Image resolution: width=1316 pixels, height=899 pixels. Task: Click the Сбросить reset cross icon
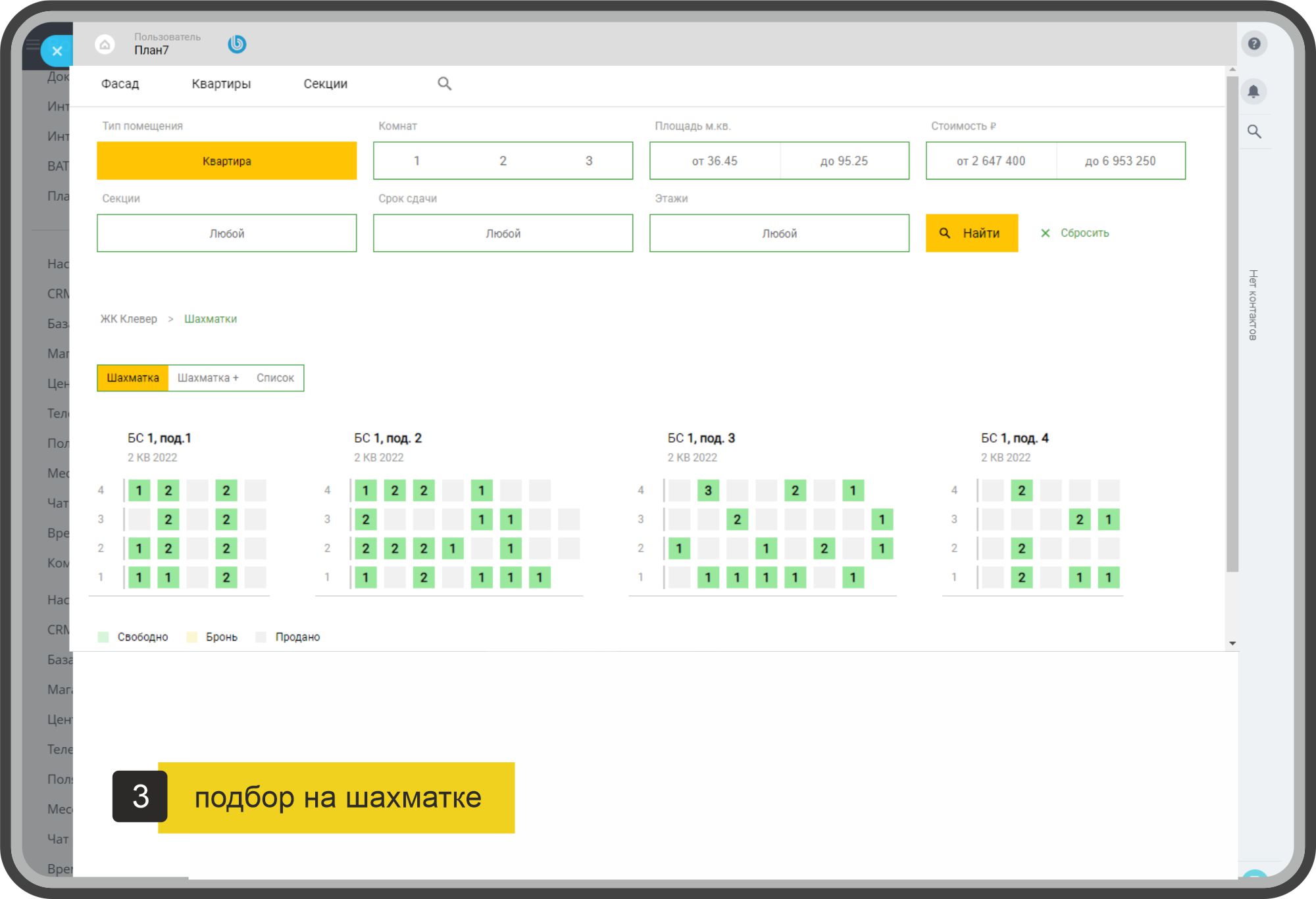click(x=1045, y=233)
